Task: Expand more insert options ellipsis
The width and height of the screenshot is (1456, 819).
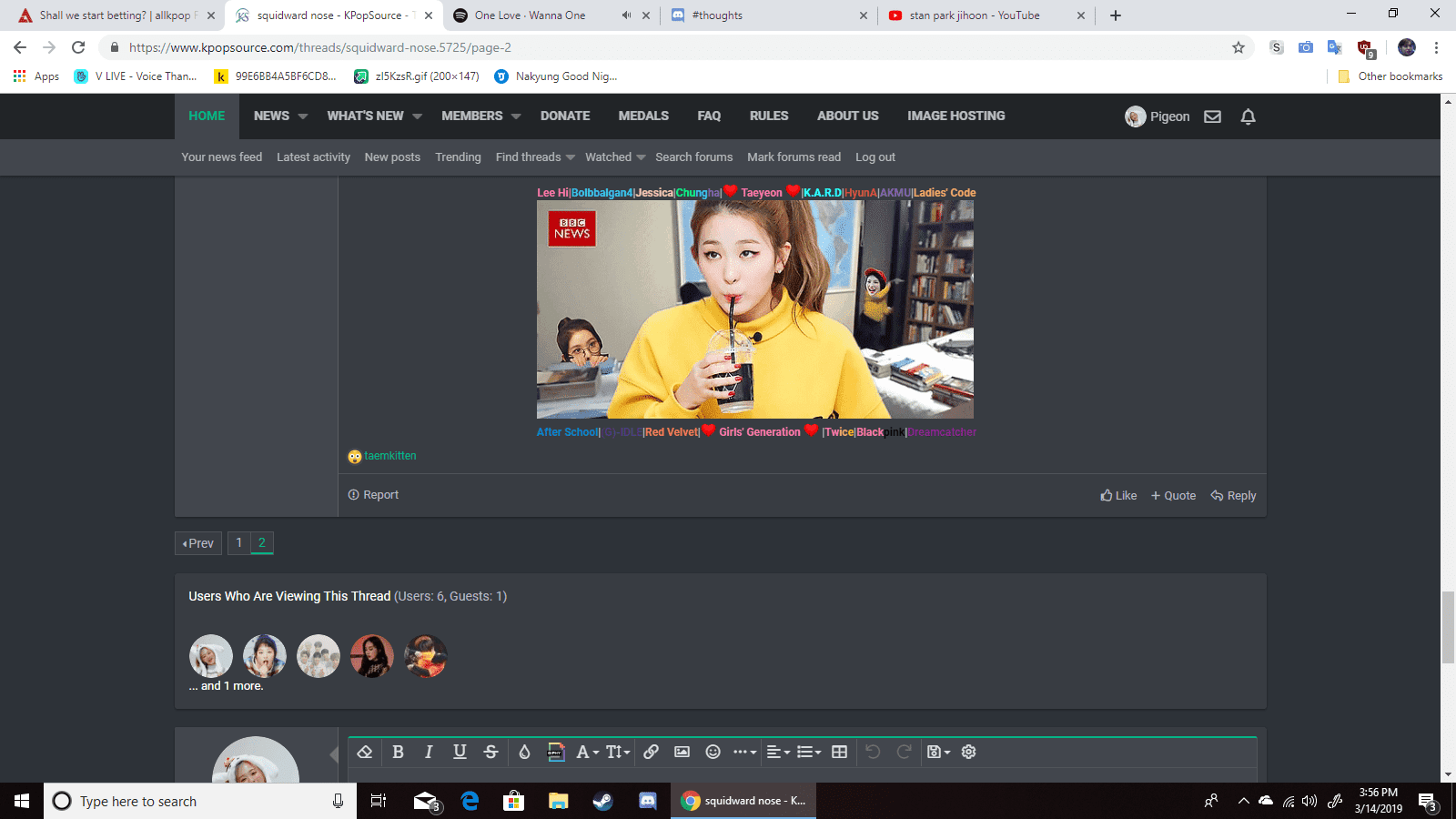Action: (745, 752)
